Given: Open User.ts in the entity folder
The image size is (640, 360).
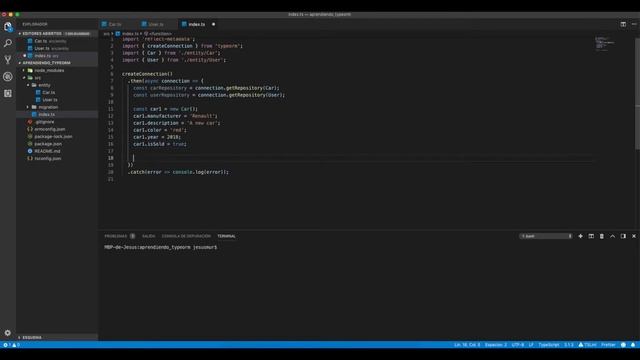Looking at the screenshot, I should [57, 100].
